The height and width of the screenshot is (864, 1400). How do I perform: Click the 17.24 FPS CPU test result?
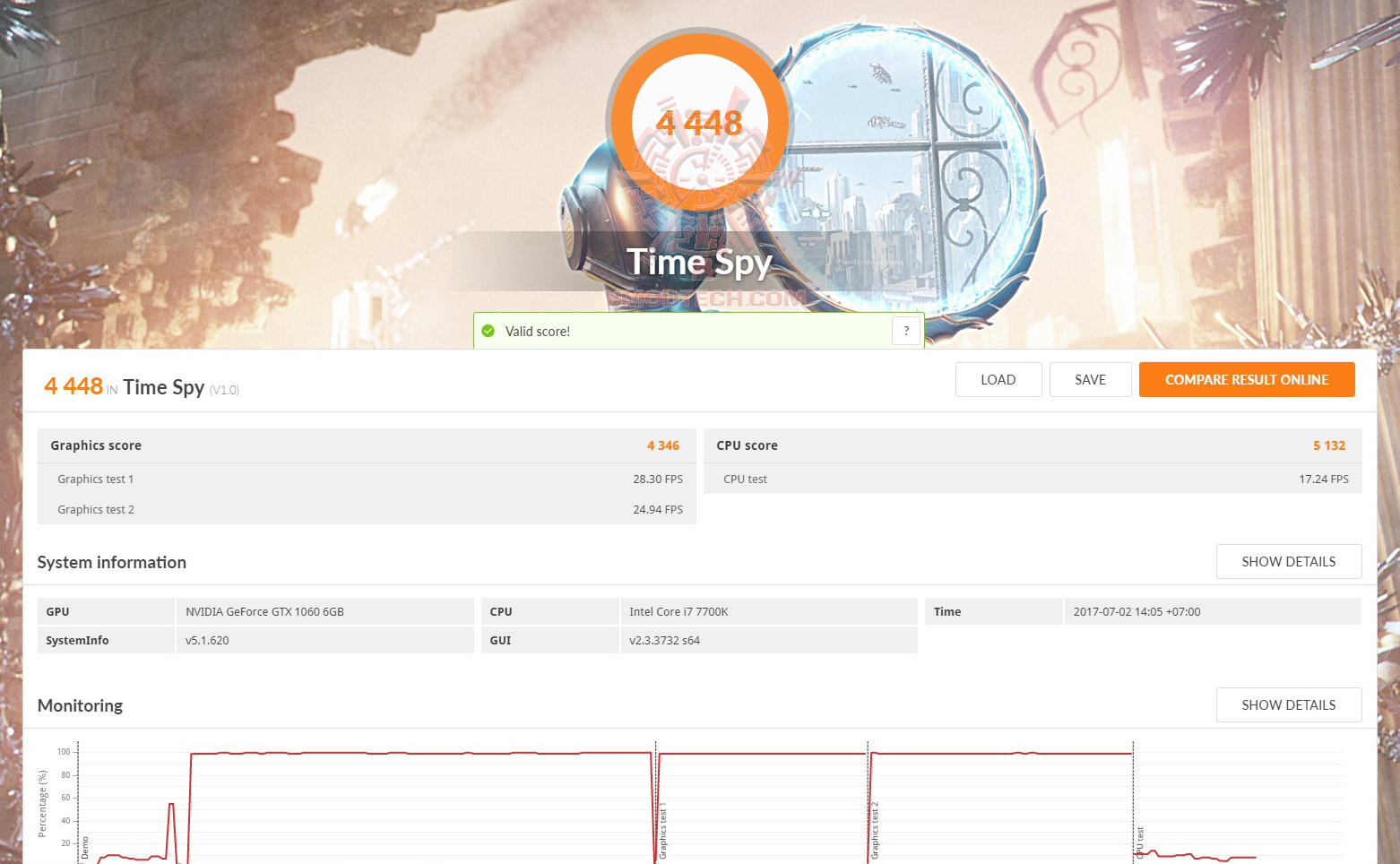pyautogui.click(x=1324, y=479)
